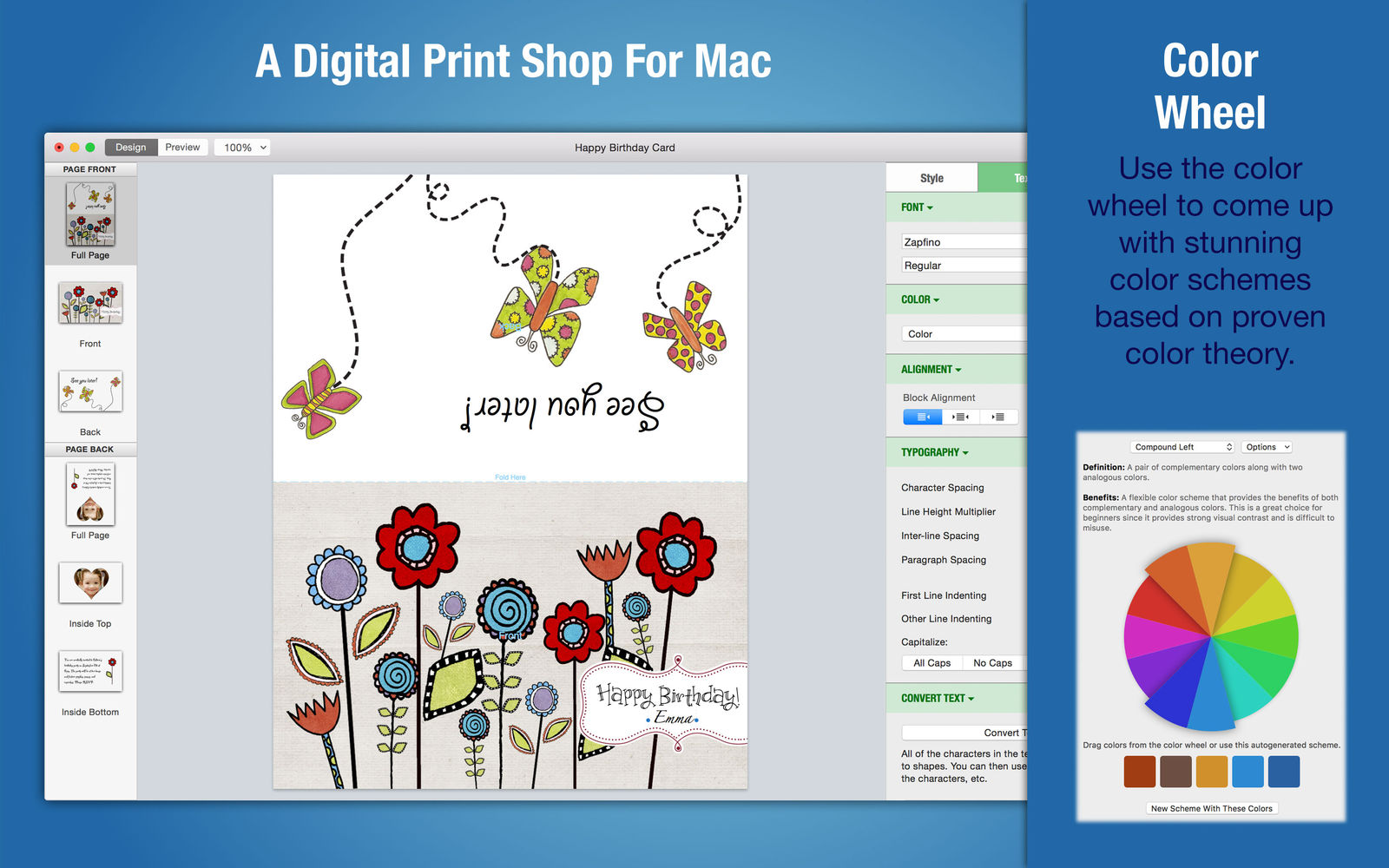This screenshot has height=868, width=1389.
Task: Click the yellow polka-dot butterfly
Action: (x=686, y=327)
